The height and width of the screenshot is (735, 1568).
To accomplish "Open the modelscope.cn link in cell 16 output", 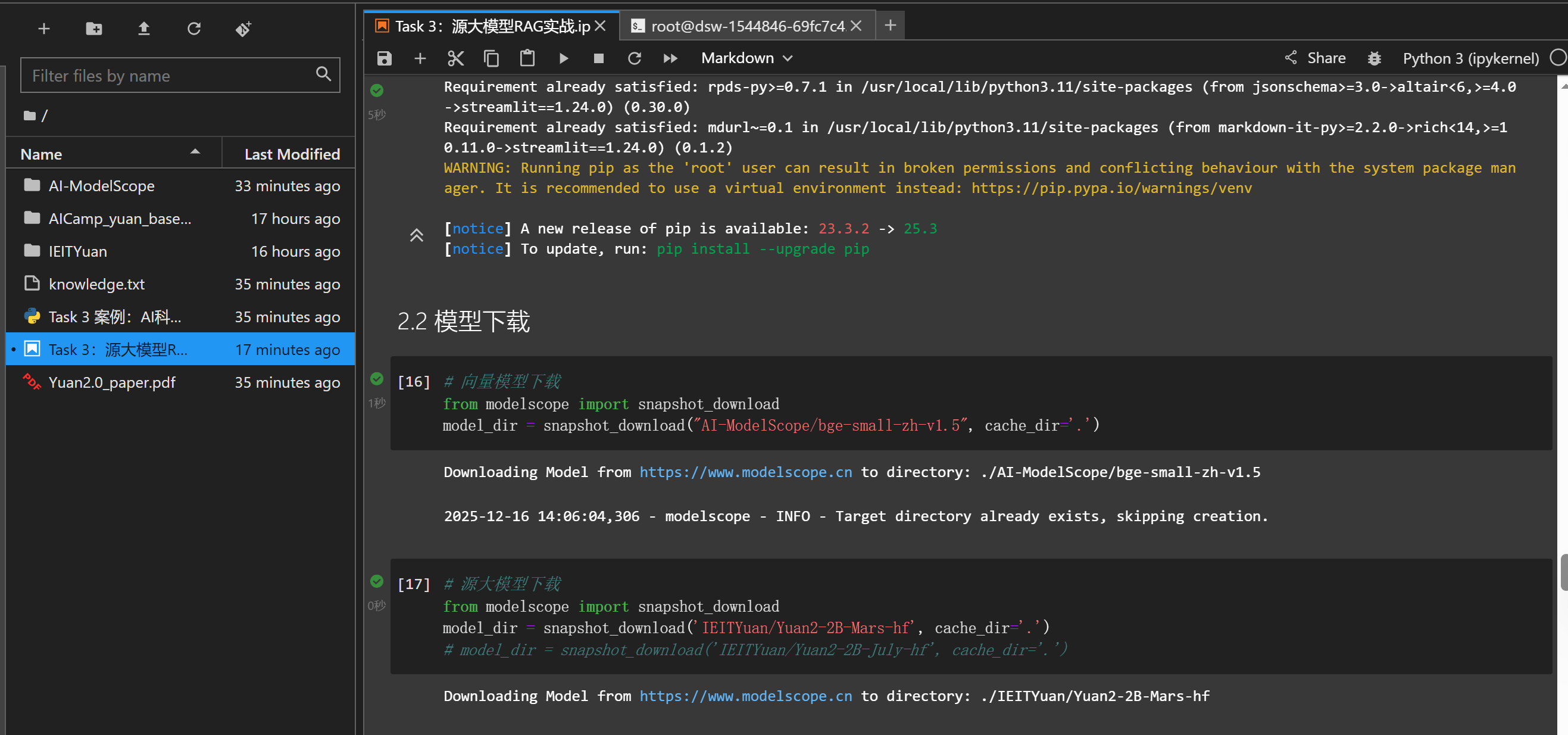I will 745,472.
